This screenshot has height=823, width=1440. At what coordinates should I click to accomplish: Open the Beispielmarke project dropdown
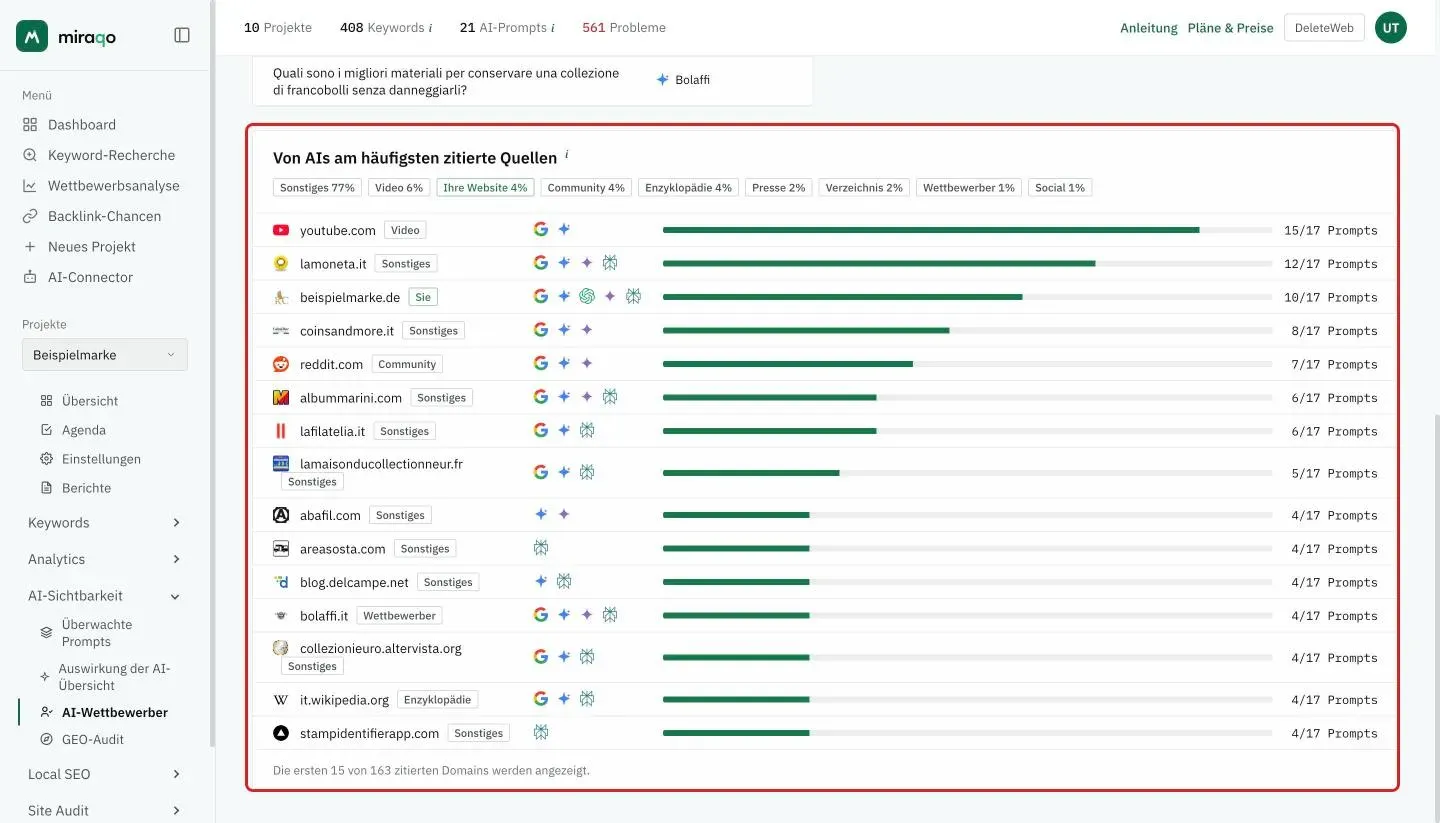[x=105, y=355]
